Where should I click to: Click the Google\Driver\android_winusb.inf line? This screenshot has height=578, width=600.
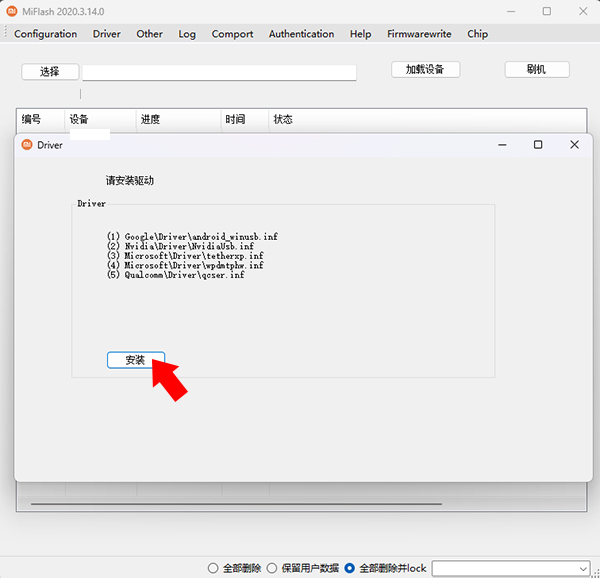pos(192,236)
